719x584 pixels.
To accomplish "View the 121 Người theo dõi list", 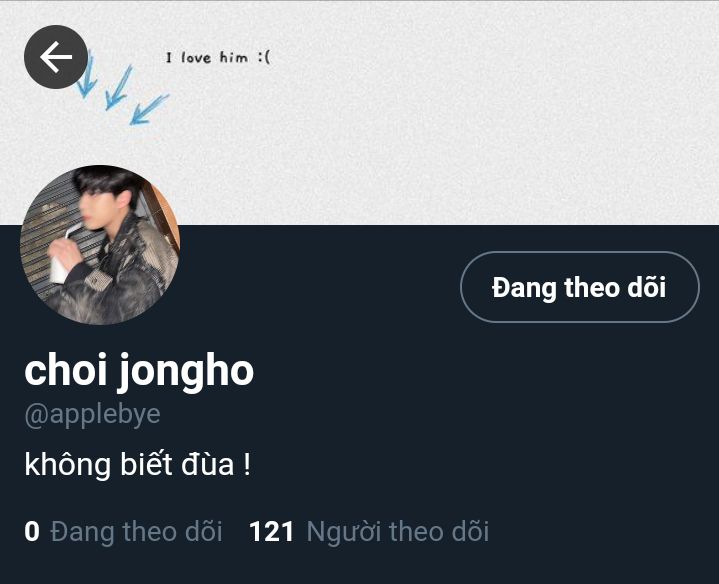I will click(369, 532).
